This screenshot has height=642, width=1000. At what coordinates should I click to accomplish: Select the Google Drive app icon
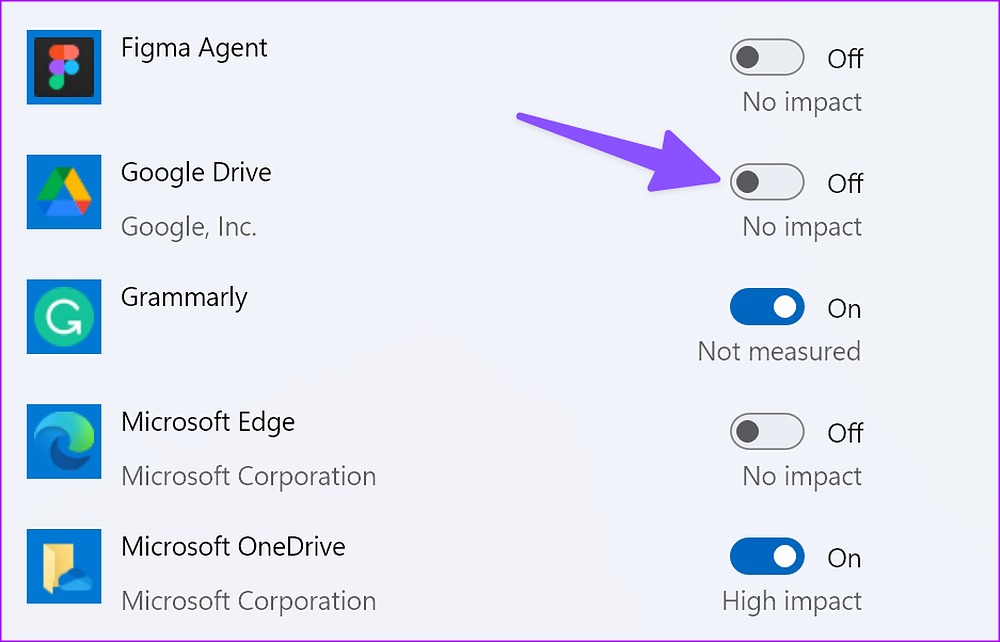[64, 192]
